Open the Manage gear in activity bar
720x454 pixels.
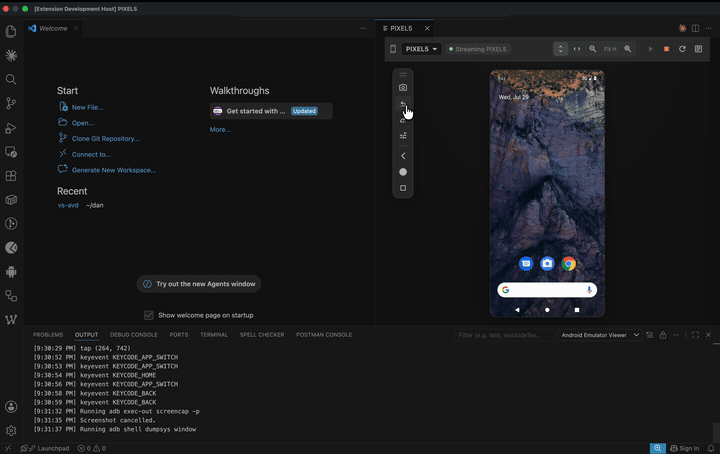pyautogui.click(x=11, y=431)
